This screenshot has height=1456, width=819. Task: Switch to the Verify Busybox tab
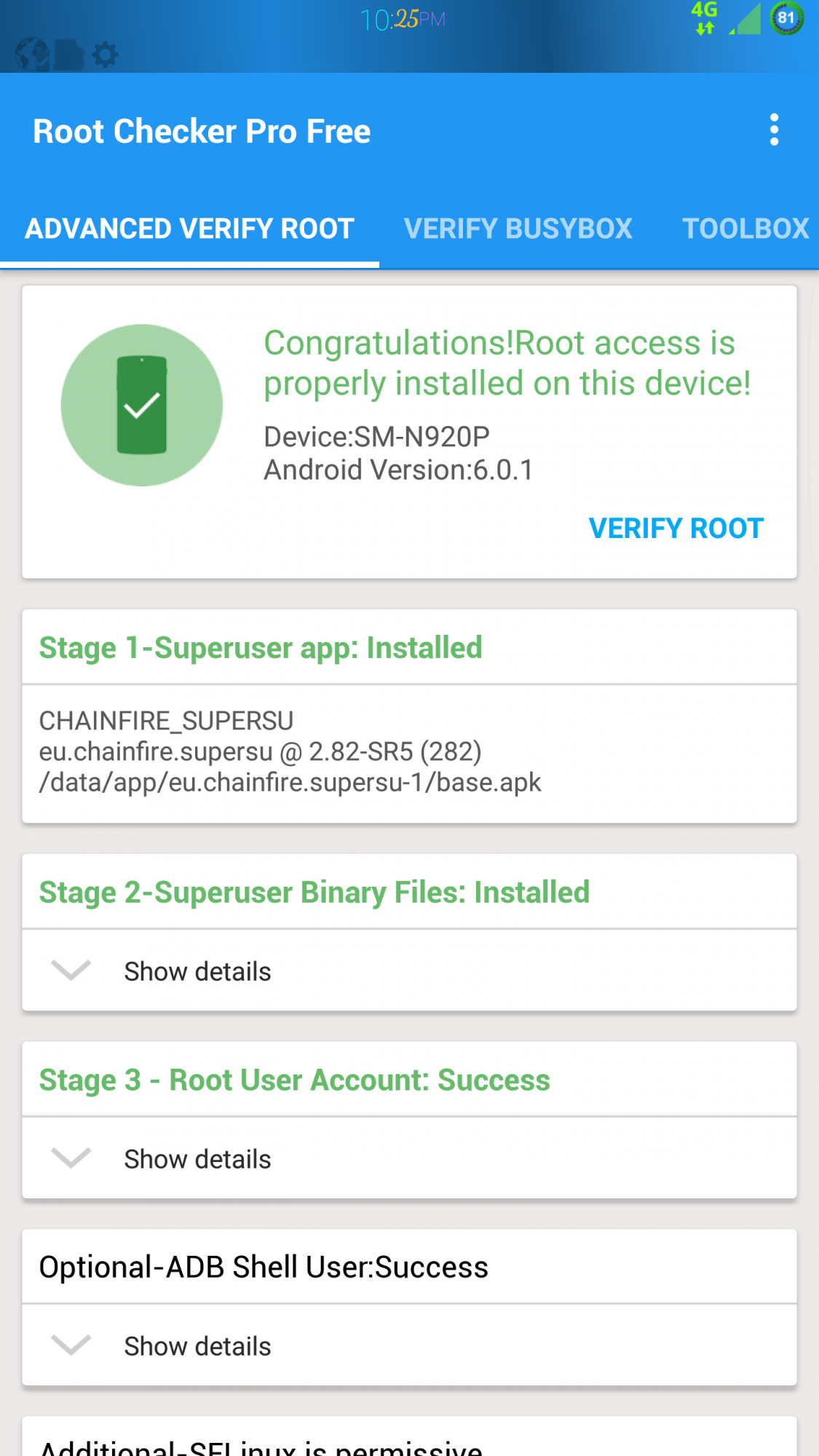point(518,229)
